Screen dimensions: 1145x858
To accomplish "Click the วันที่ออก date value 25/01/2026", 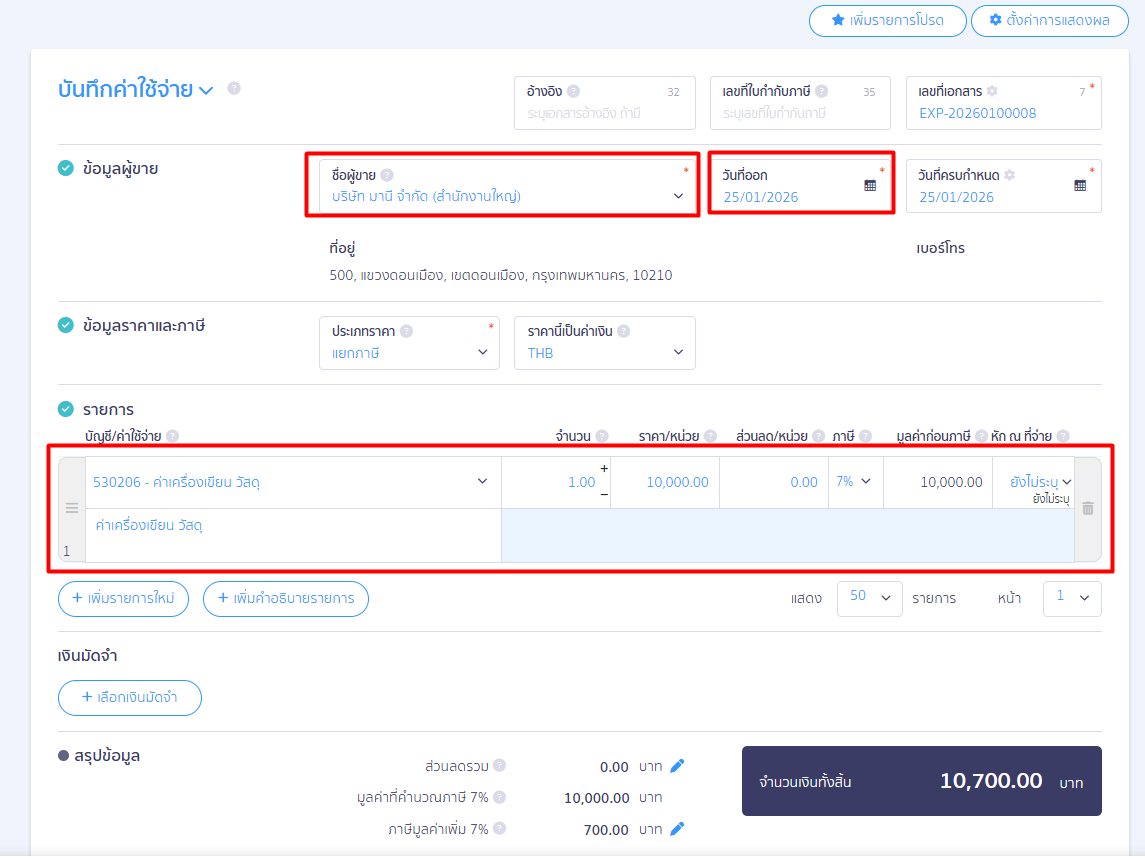I will point(761,197).
